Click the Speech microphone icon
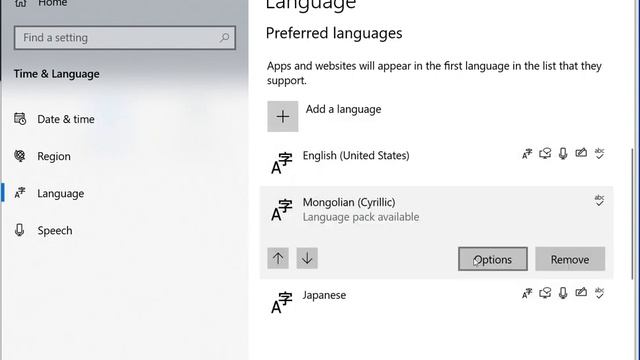 (19, 230)
